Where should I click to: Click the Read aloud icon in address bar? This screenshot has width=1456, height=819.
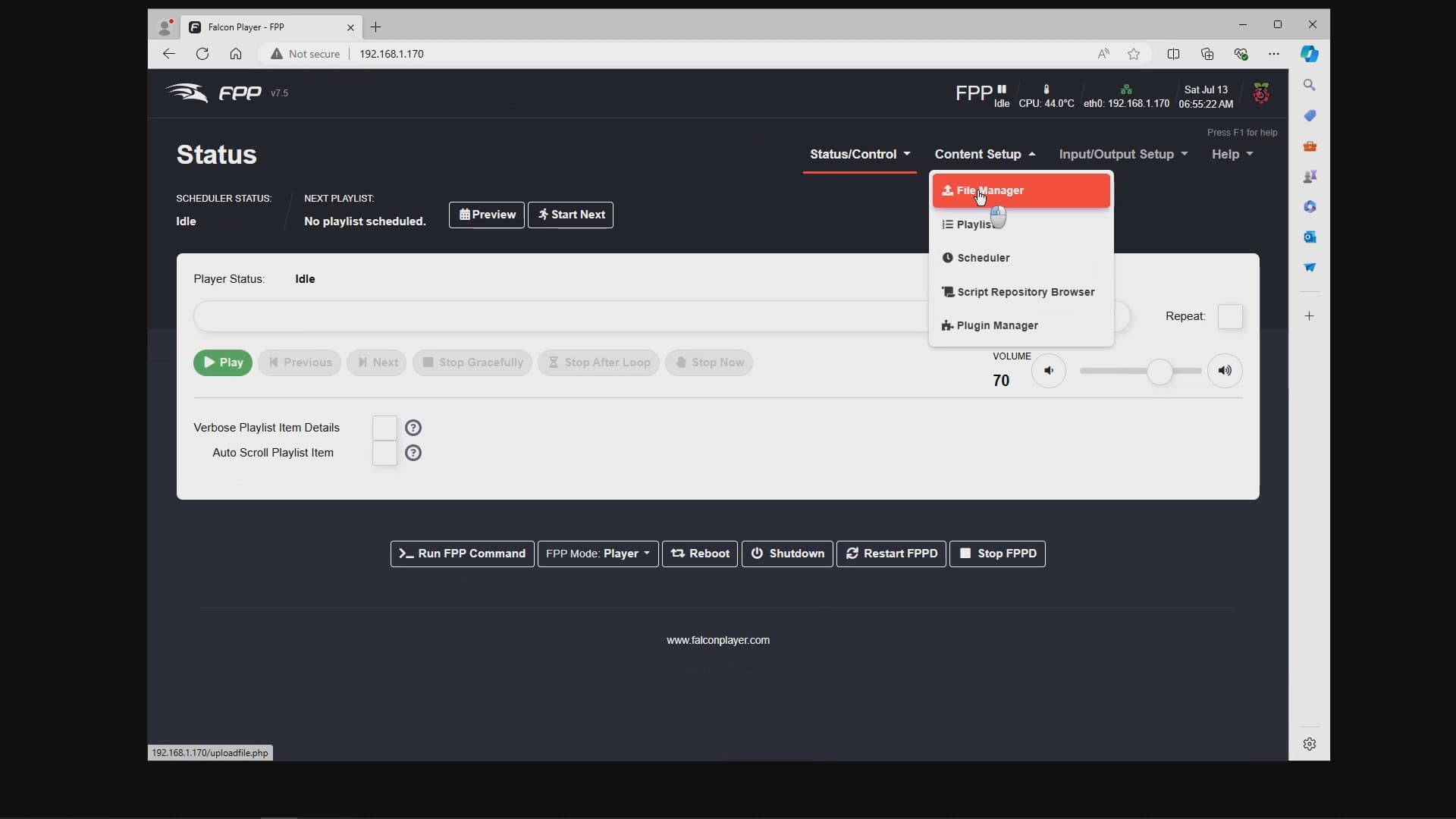[1103, 54]
